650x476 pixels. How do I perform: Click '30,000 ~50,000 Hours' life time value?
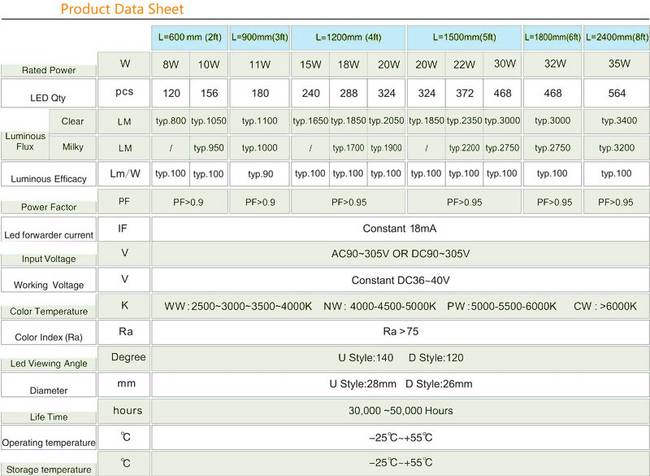point(400,411)
